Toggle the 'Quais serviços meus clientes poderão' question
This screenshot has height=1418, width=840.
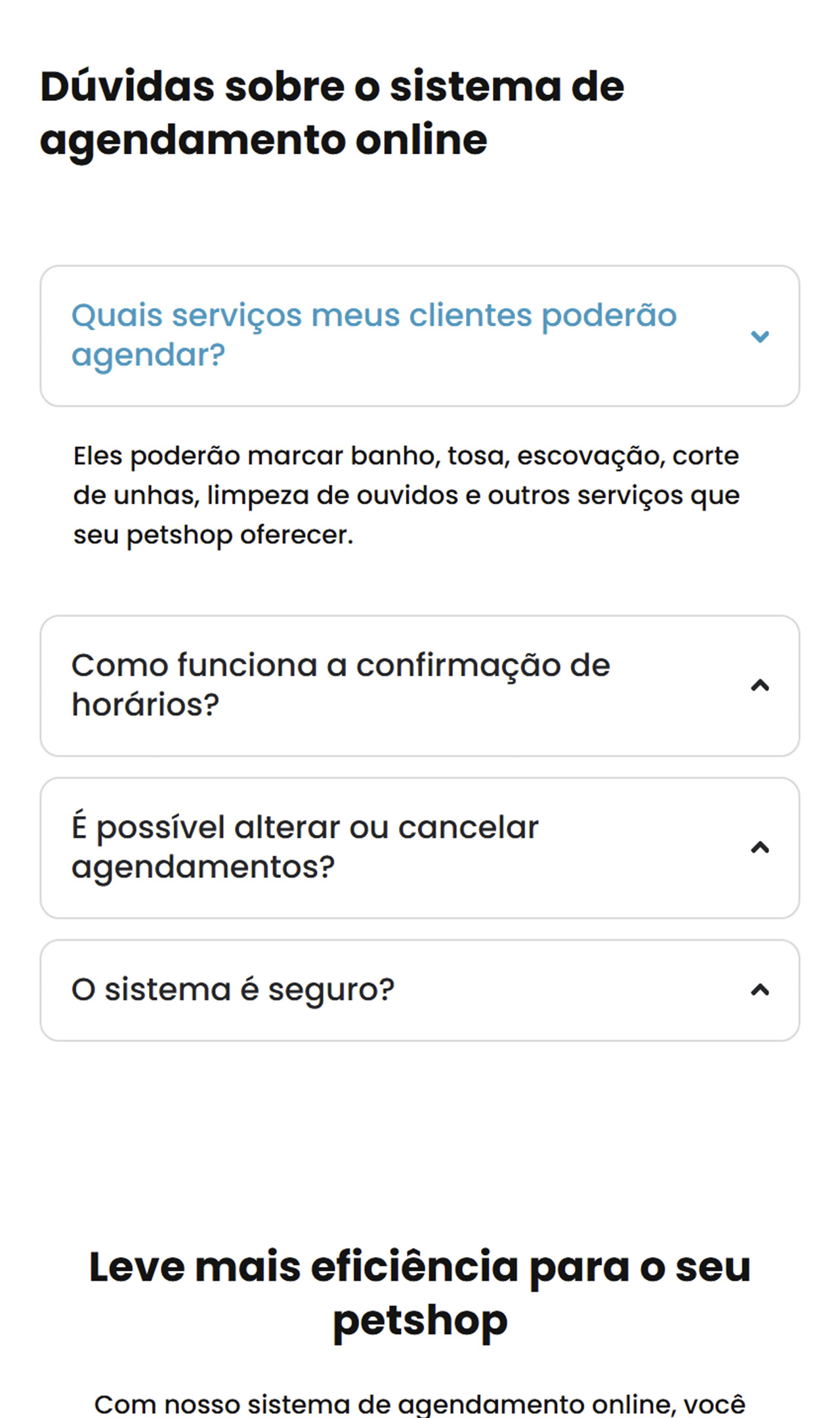click(373, 316)
